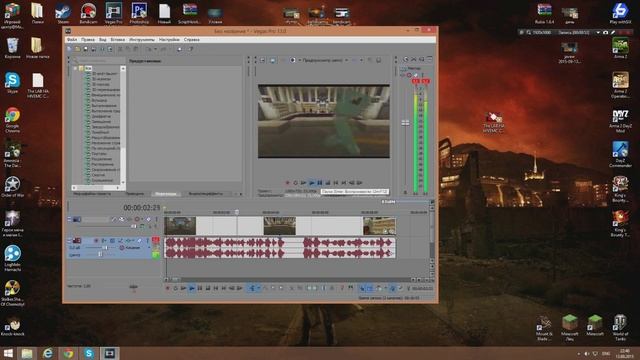Screen dimensions: 640x360
Task: Arm the audio track for recording
Action: pos(97,241)
